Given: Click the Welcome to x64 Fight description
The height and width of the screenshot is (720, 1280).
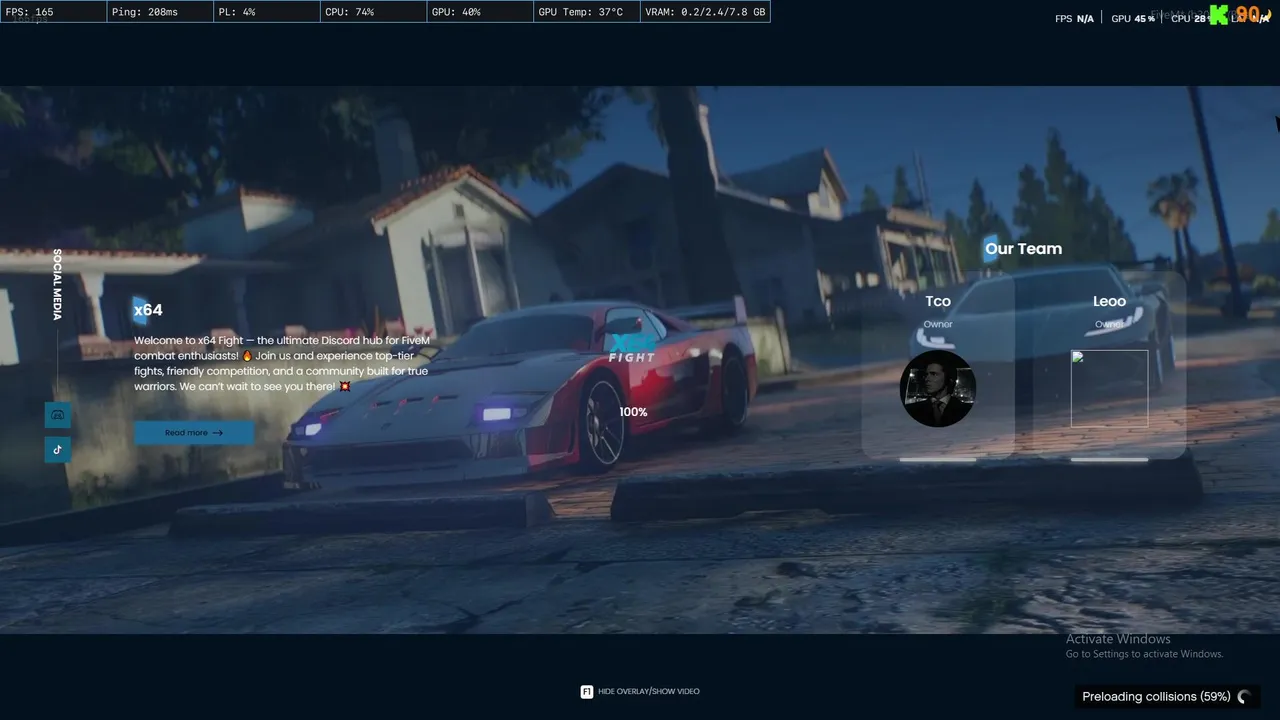Looking at the screenshot, I should 282,363.
